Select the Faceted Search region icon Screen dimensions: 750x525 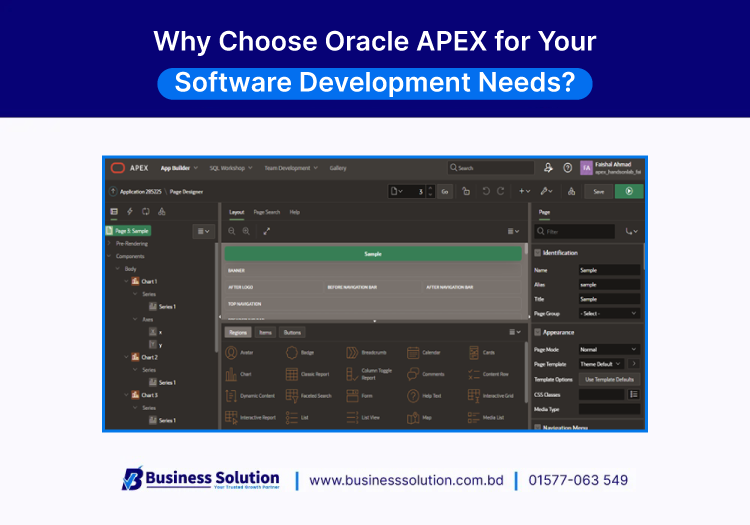[292, 395]
